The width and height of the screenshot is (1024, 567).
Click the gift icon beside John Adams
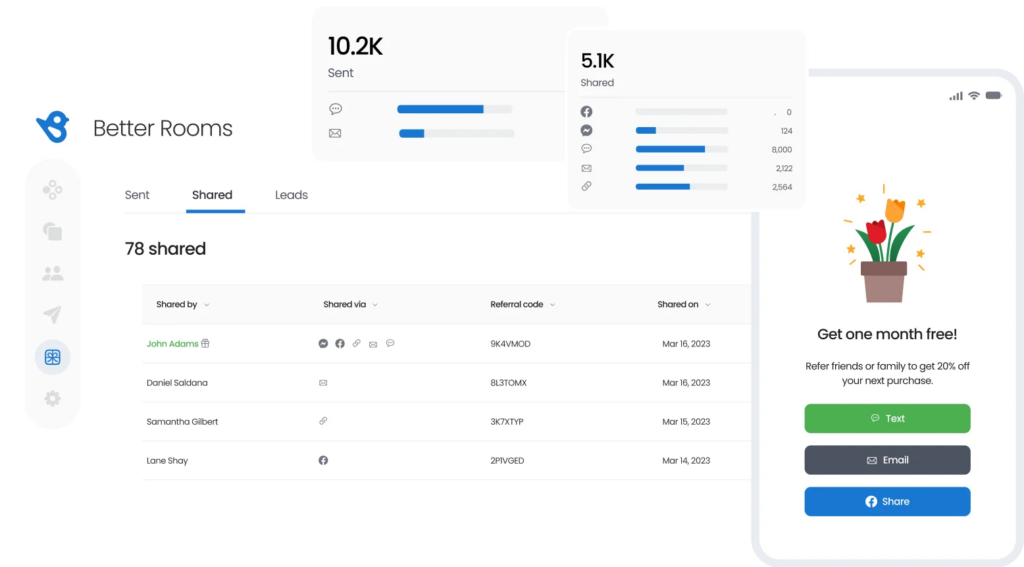tap(205, 343)
